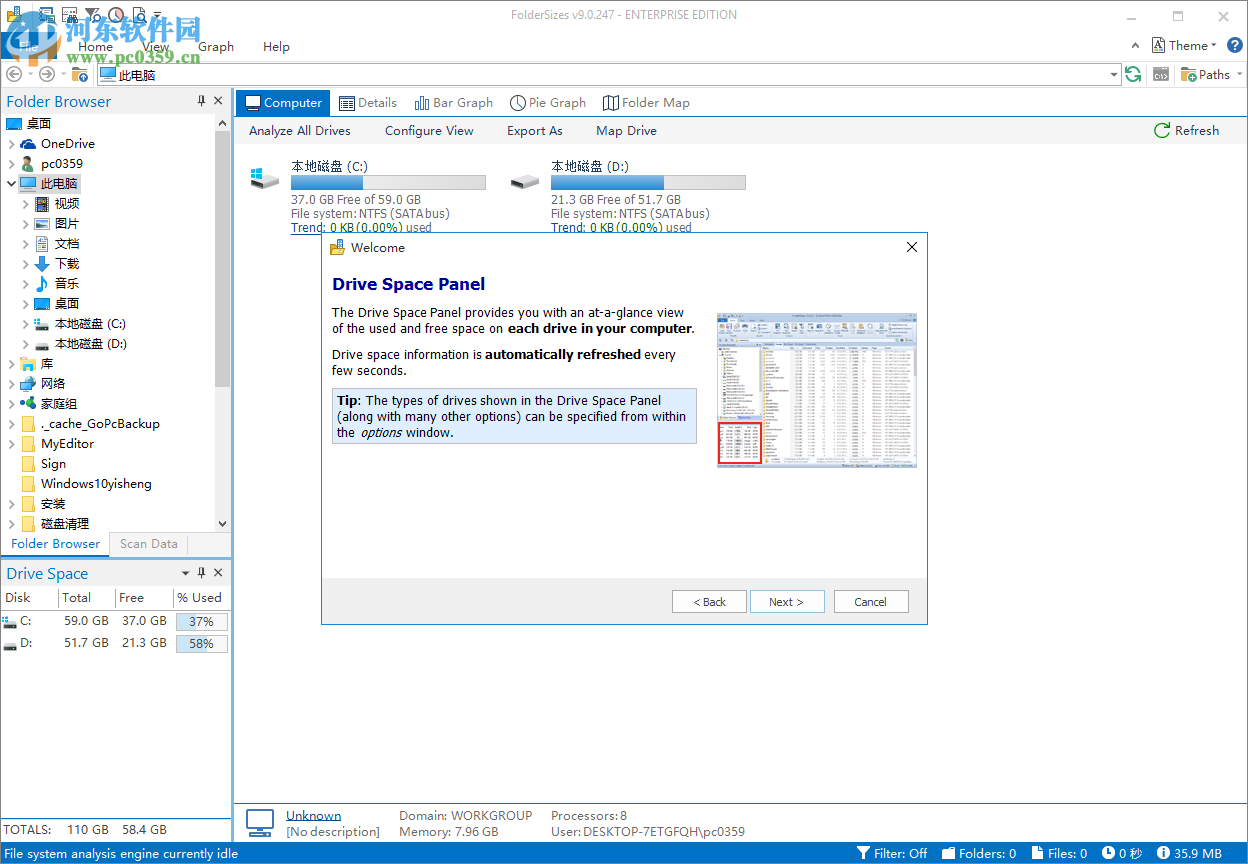Toggle the ribbon collapse chevron
The image size is (1248, 864).
click(1134, 45)
